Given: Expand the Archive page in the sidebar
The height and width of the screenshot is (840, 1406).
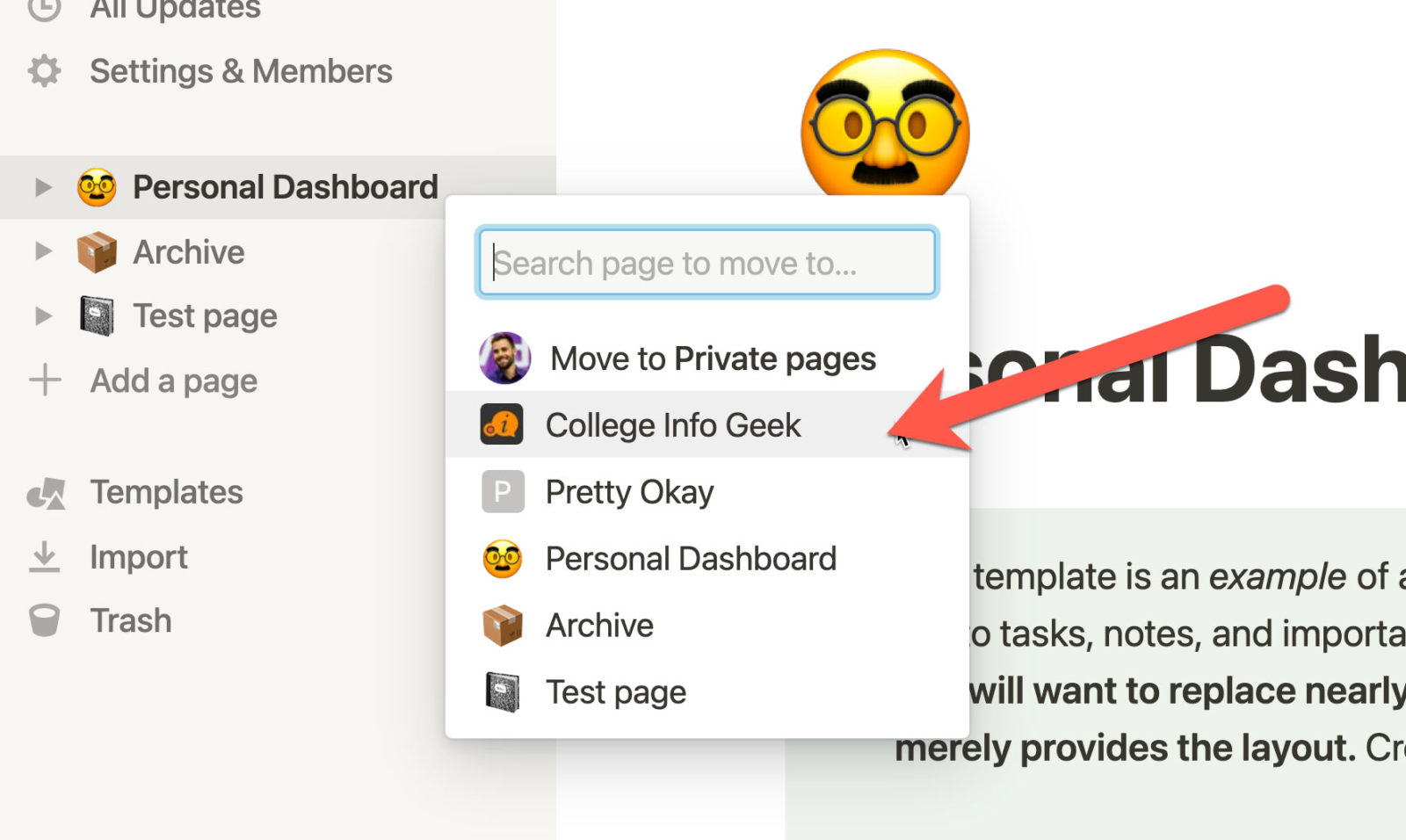Looking at the screenshot, I should (x=41, y=251).
